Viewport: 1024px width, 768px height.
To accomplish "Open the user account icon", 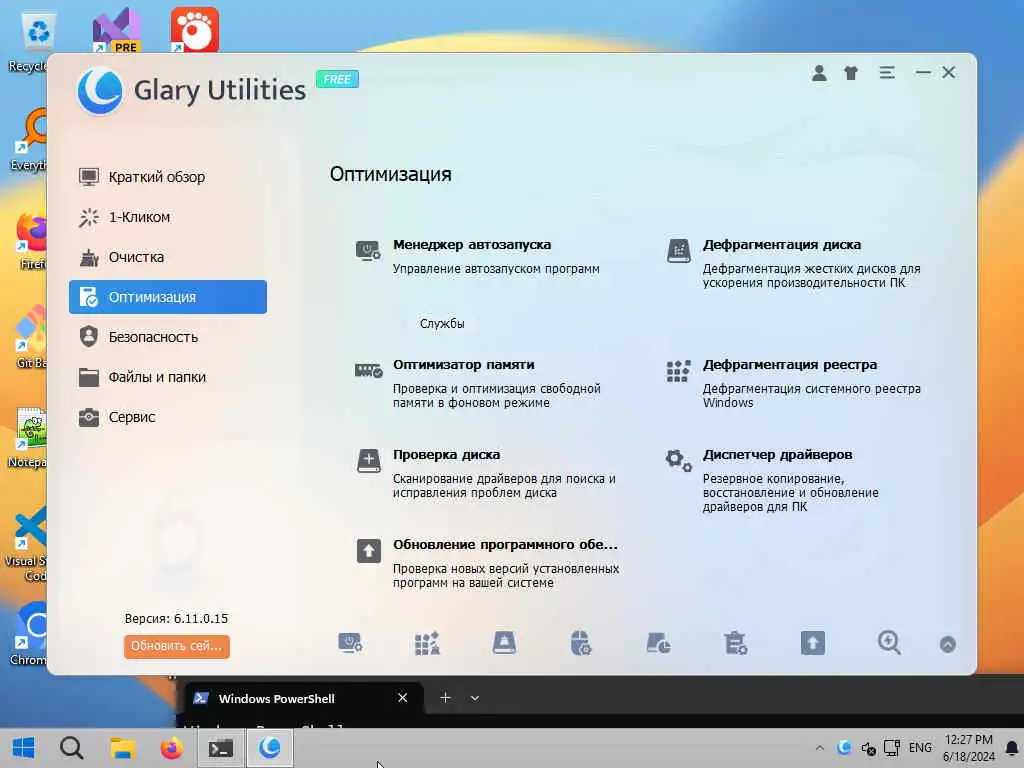I will pos(819,73).
